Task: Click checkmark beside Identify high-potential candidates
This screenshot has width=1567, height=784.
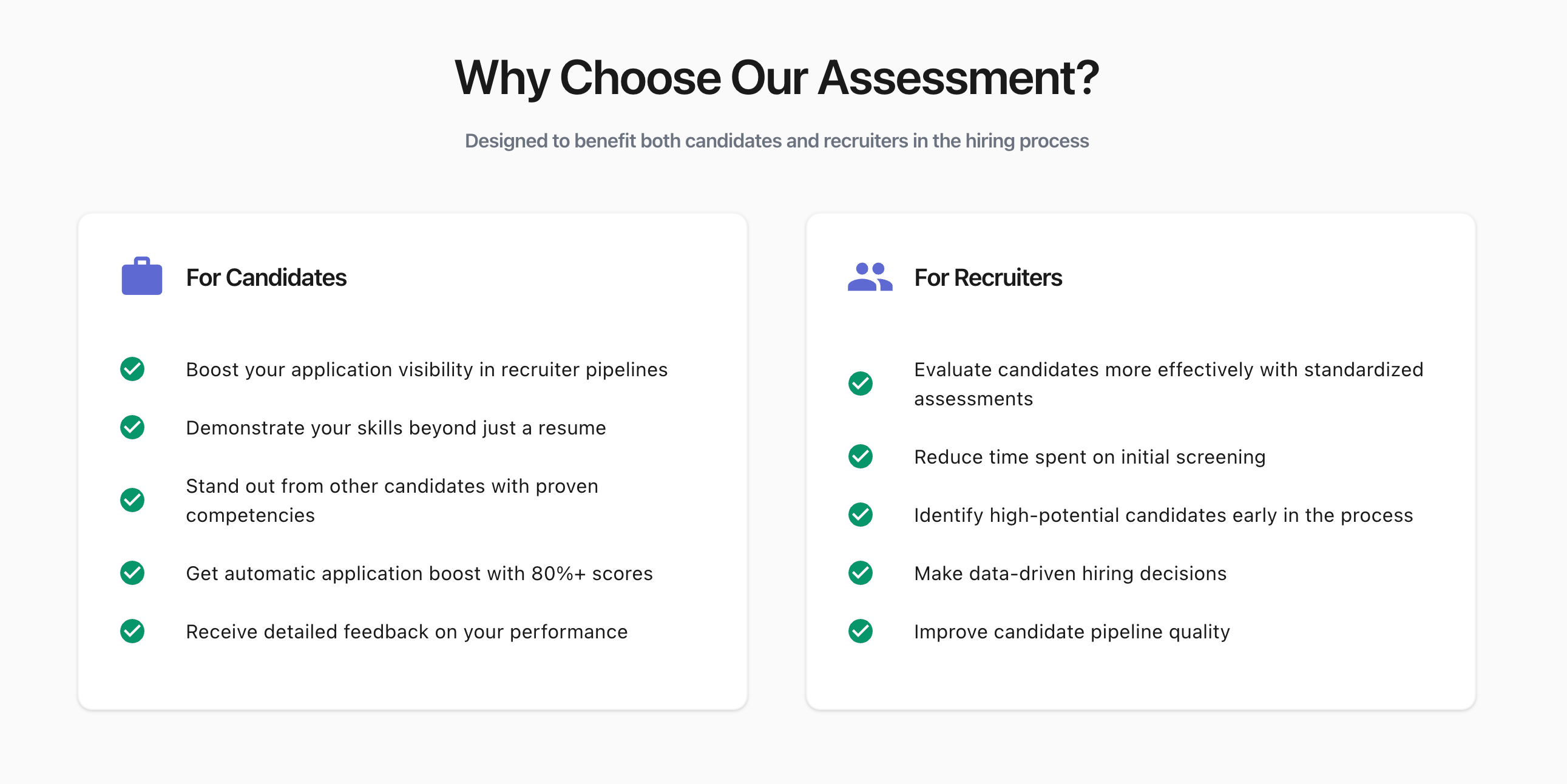Action: click(x=860, y=515)
